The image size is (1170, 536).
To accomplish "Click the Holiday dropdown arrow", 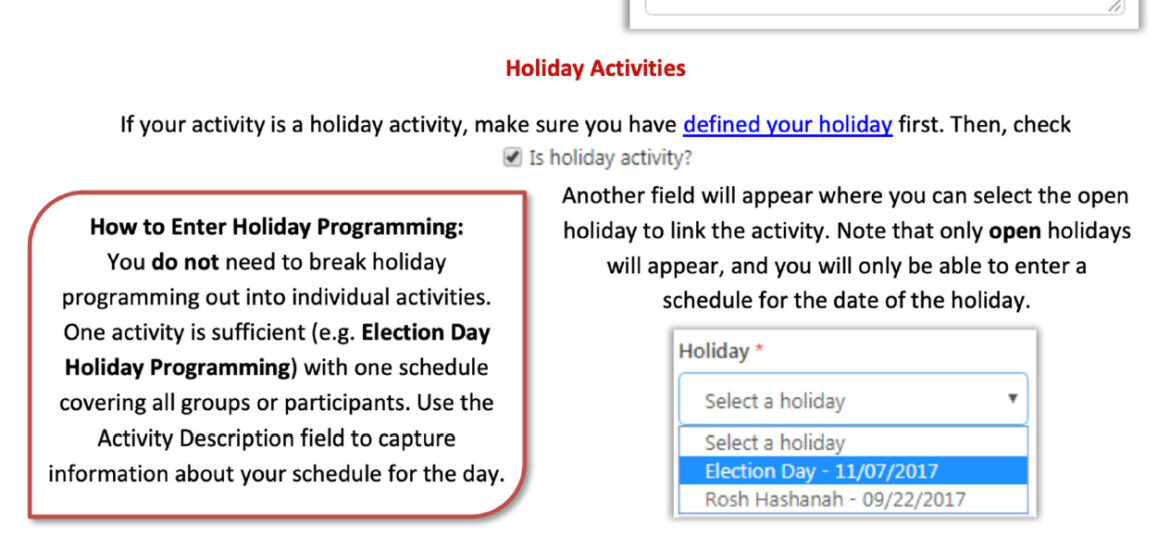I will click(x=1012, y=399).
